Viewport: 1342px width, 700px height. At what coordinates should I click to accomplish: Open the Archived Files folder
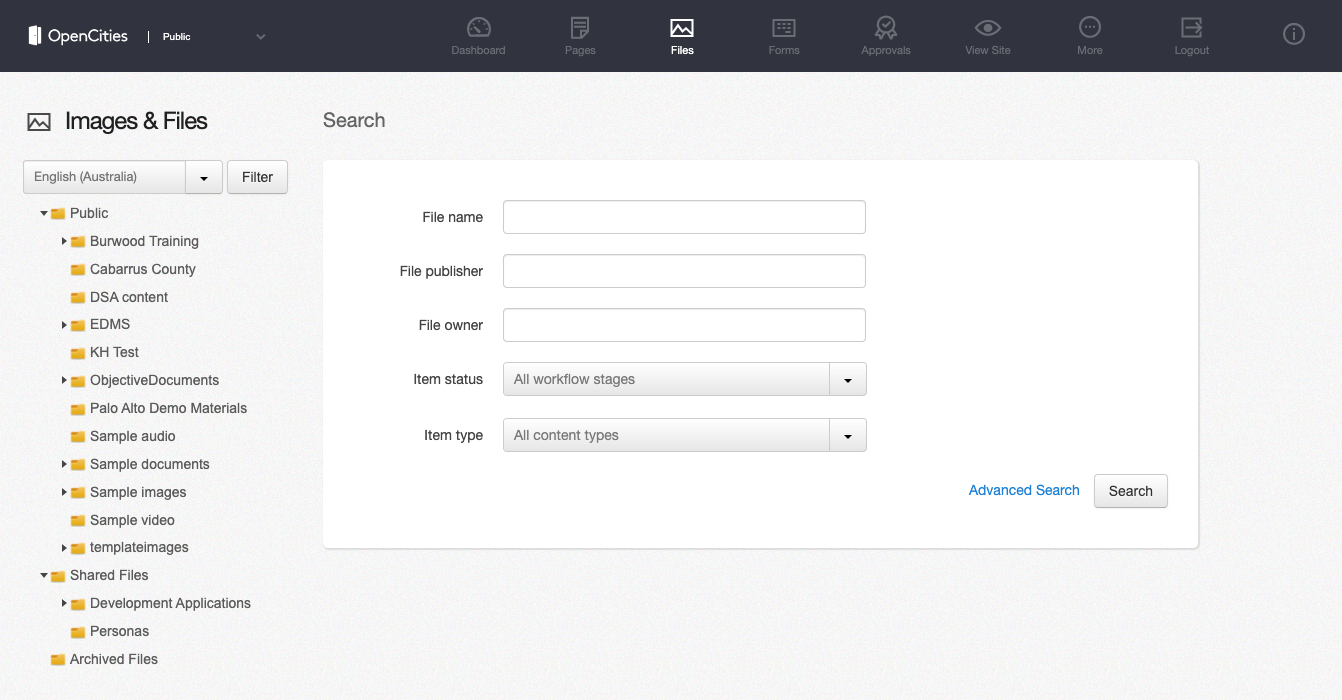coord(113,659)
